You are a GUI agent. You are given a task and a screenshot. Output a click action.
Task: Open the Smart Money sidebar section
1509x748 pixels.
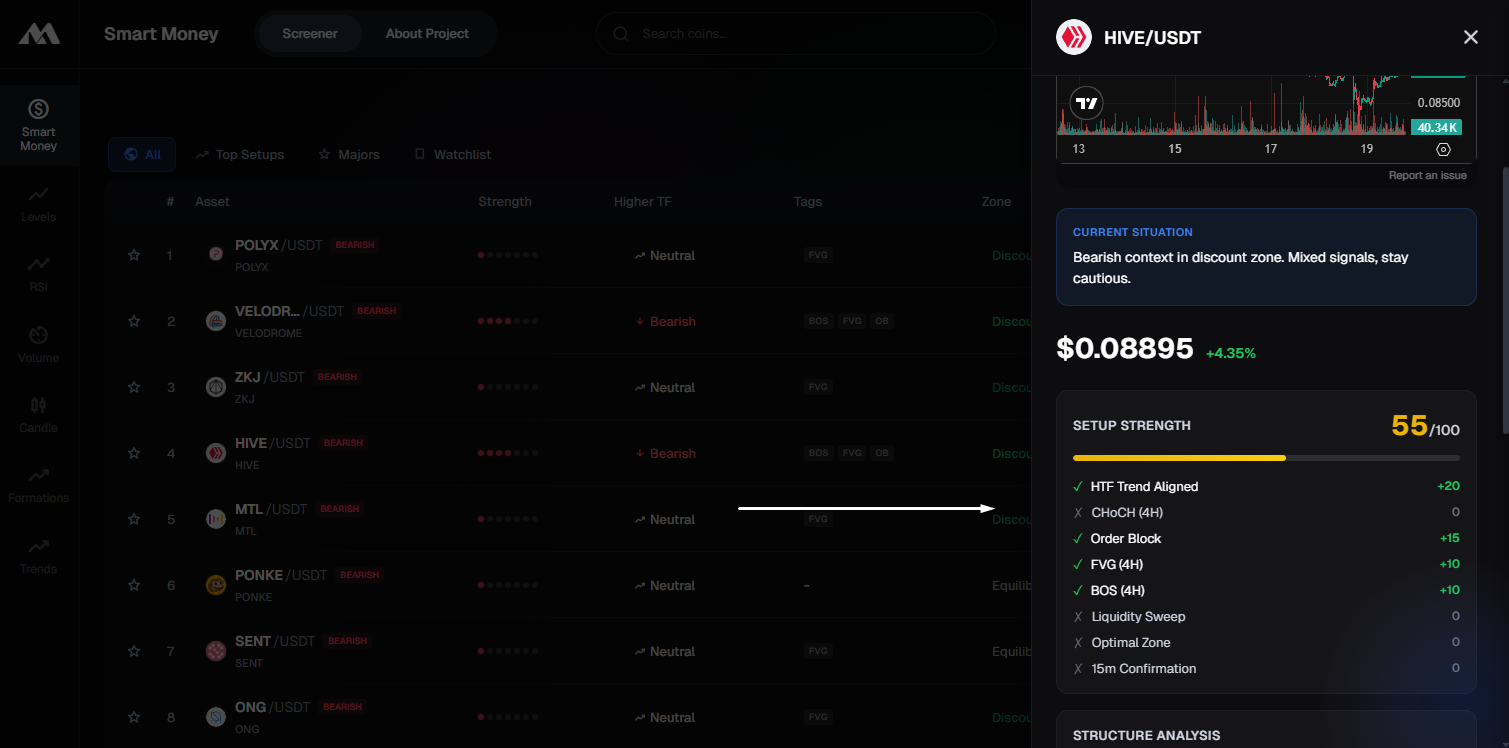[39, 125]
